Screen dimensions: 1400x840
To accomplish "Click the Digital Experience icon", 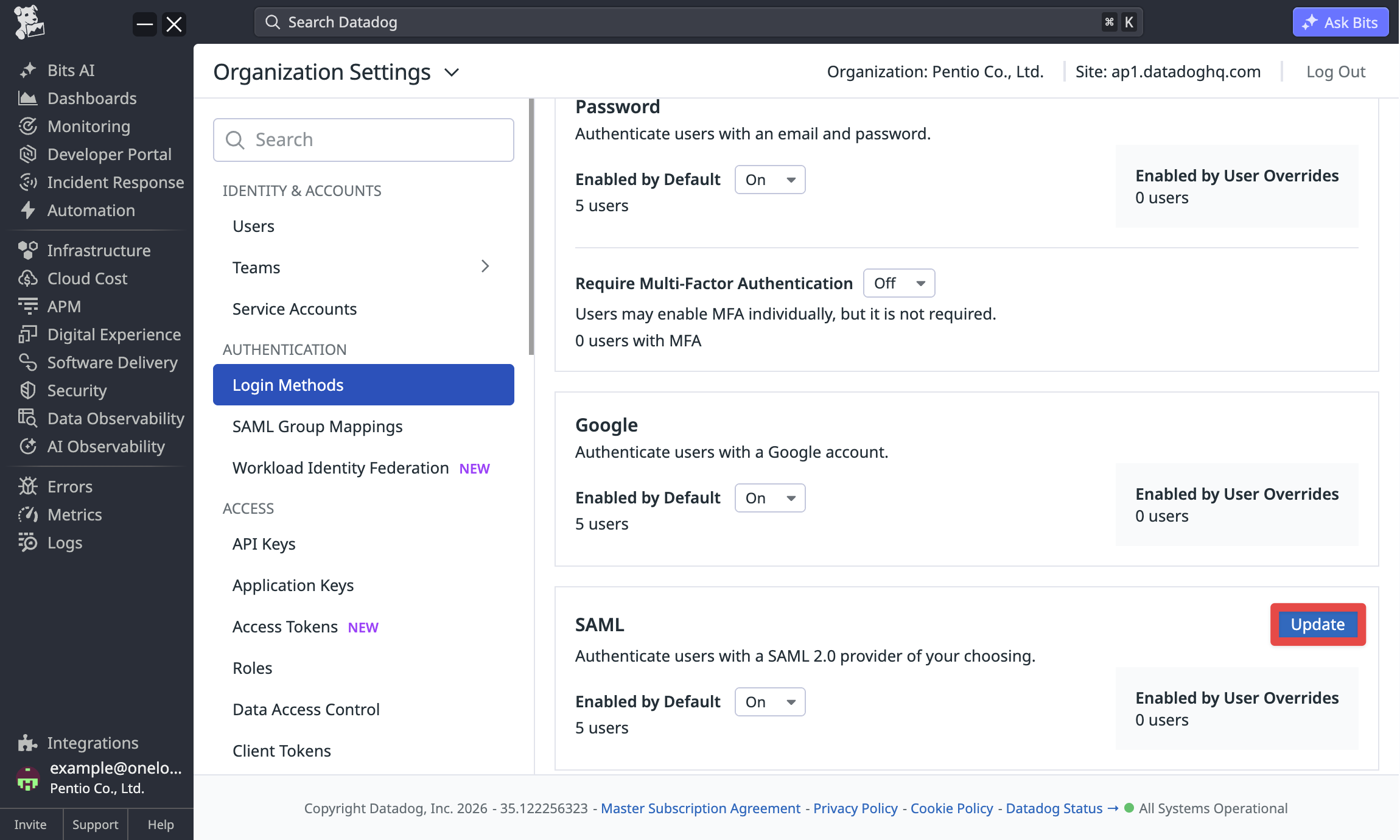I will click(x=28, y=335).
